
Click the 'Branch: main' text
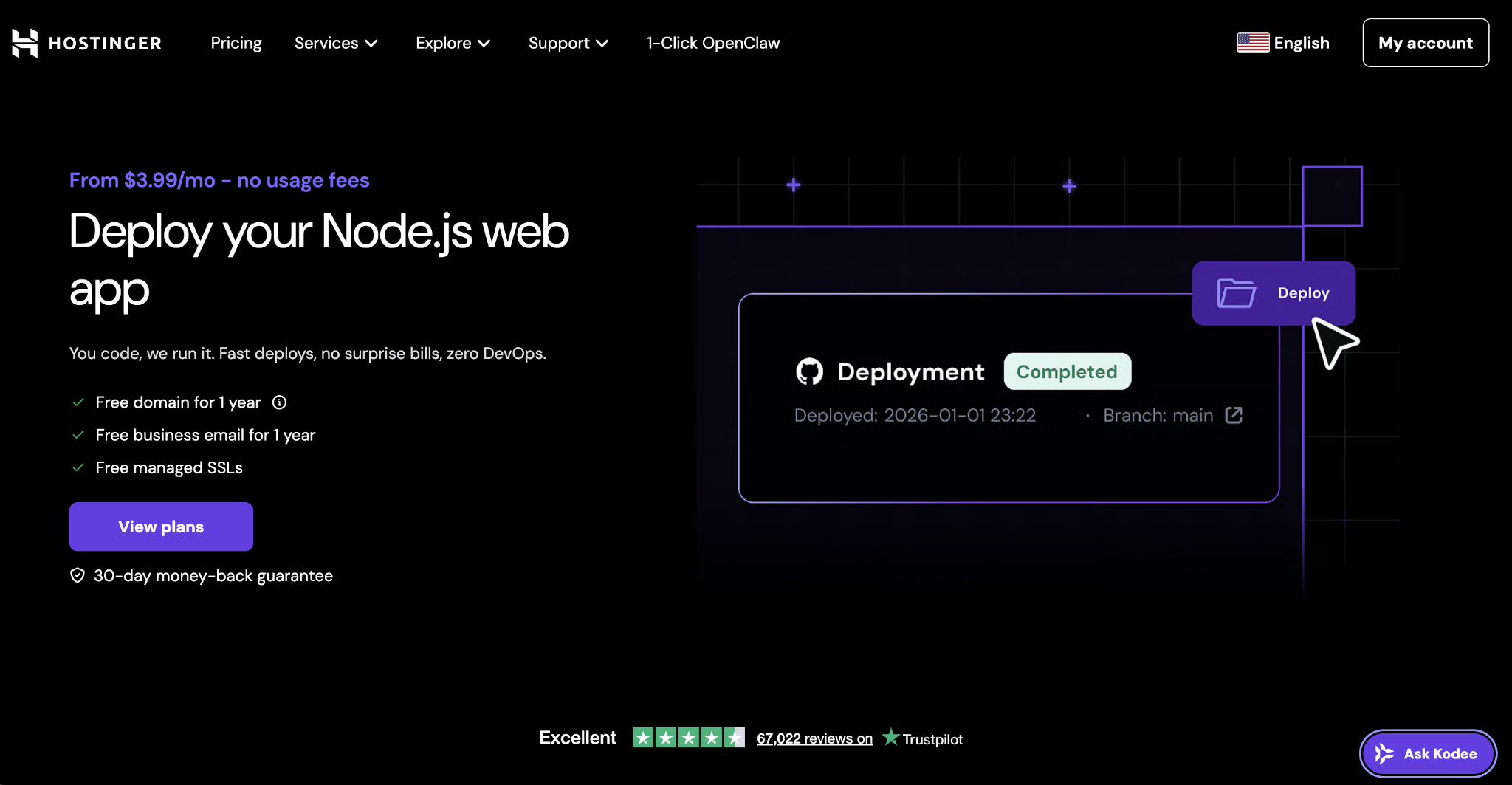point(1158,415)
